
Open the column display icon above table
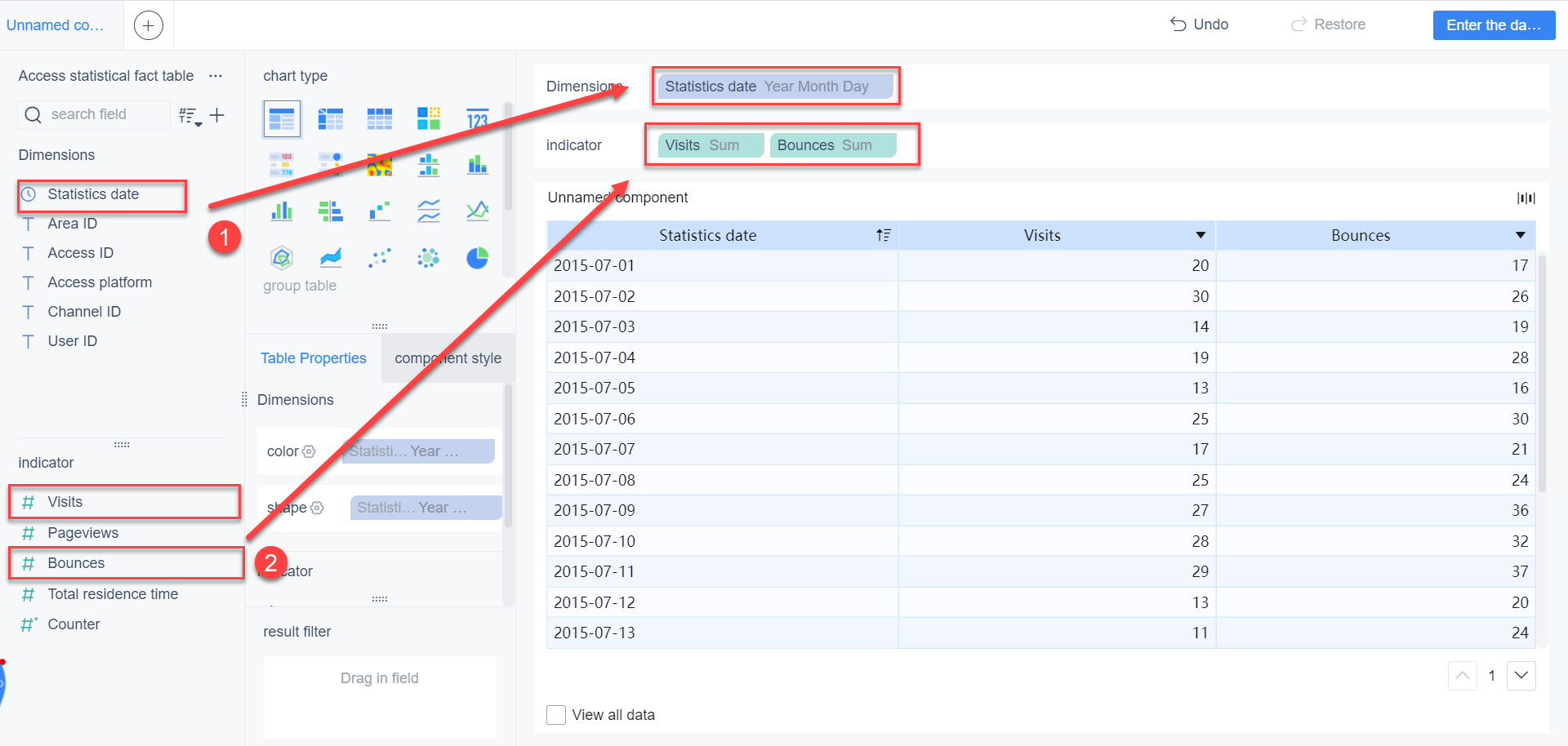tap(1526, 198)
